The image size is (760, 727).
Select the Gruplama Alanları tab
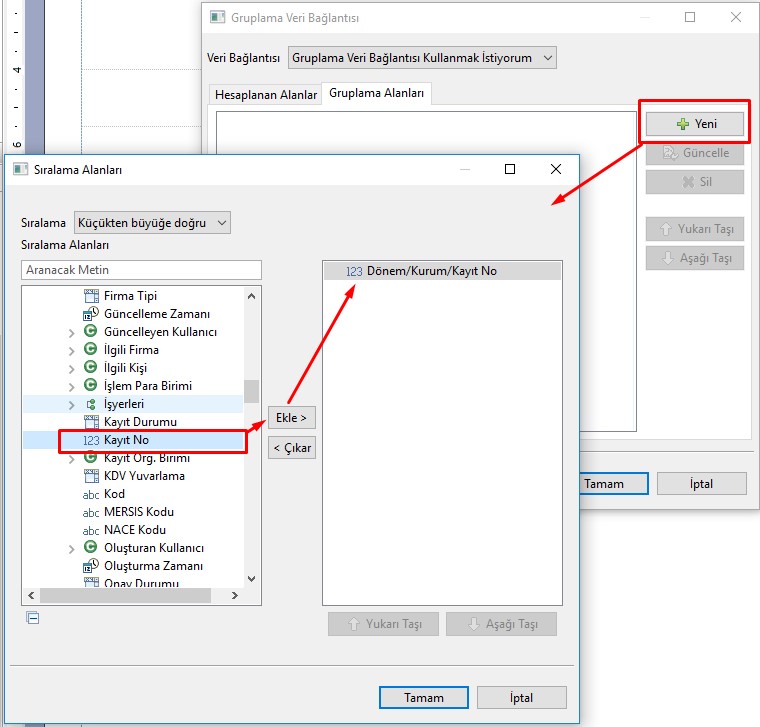tap(376, 94)
